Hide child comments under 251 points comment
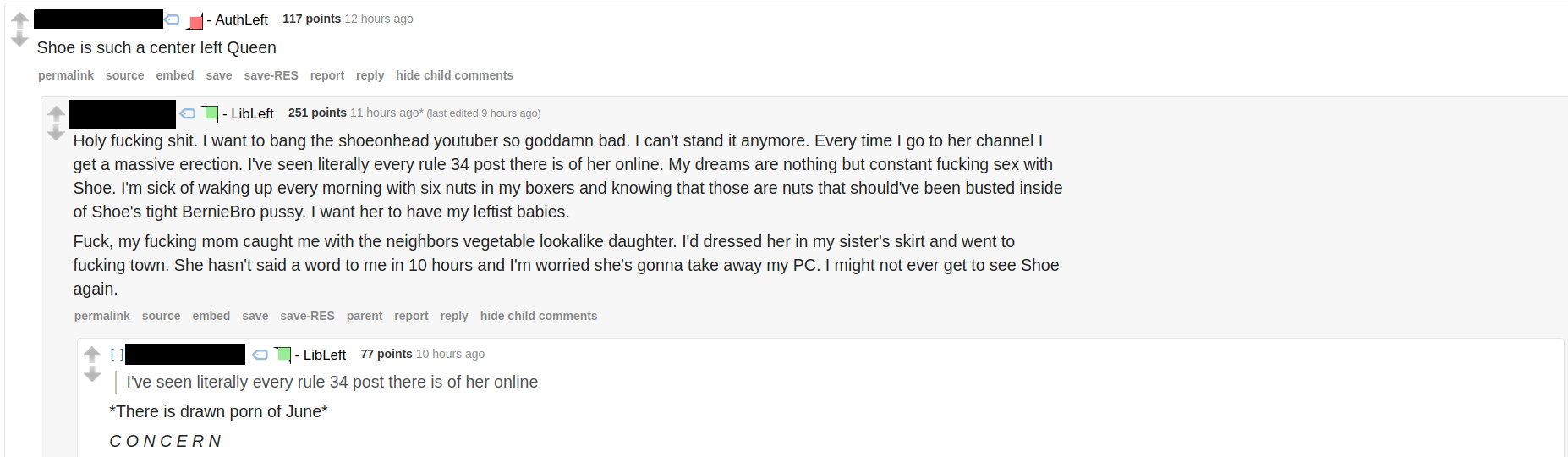 (x=538, y=316)
